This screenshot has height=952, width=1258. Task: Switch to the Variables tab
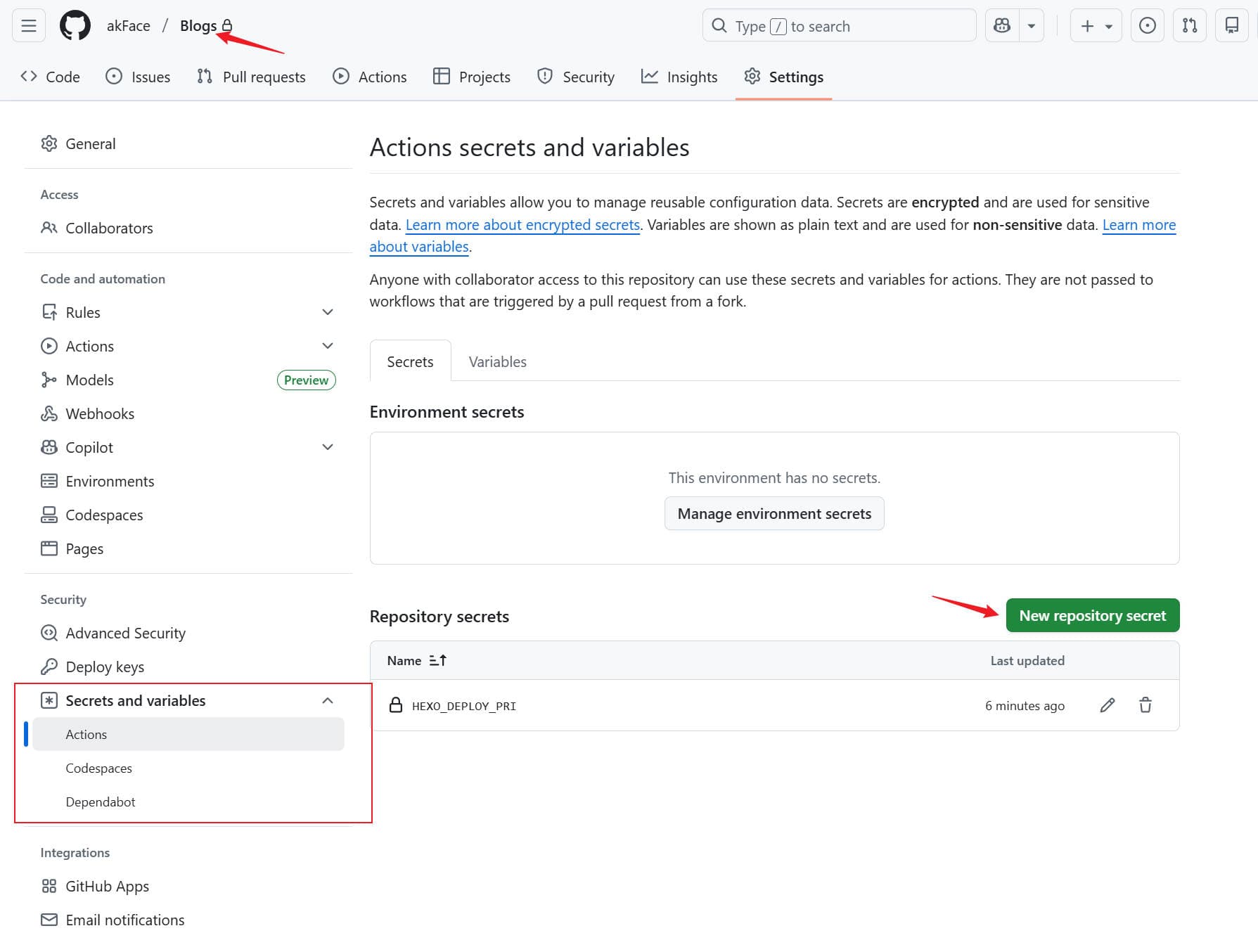pos(497,361)
